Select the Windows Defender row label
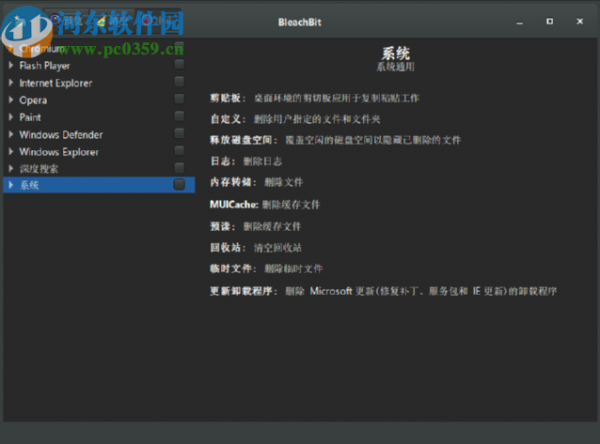 coord(61,135)
